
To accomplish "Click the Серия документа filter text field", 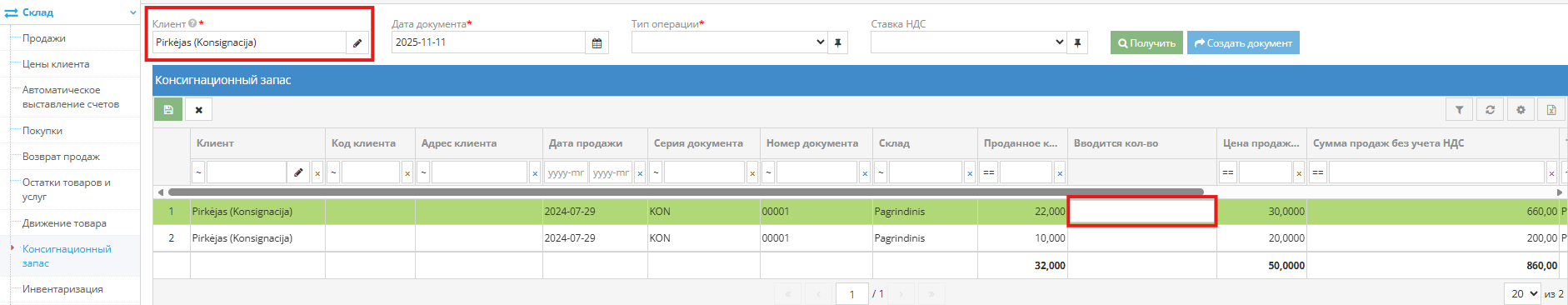I will (704, 173).
